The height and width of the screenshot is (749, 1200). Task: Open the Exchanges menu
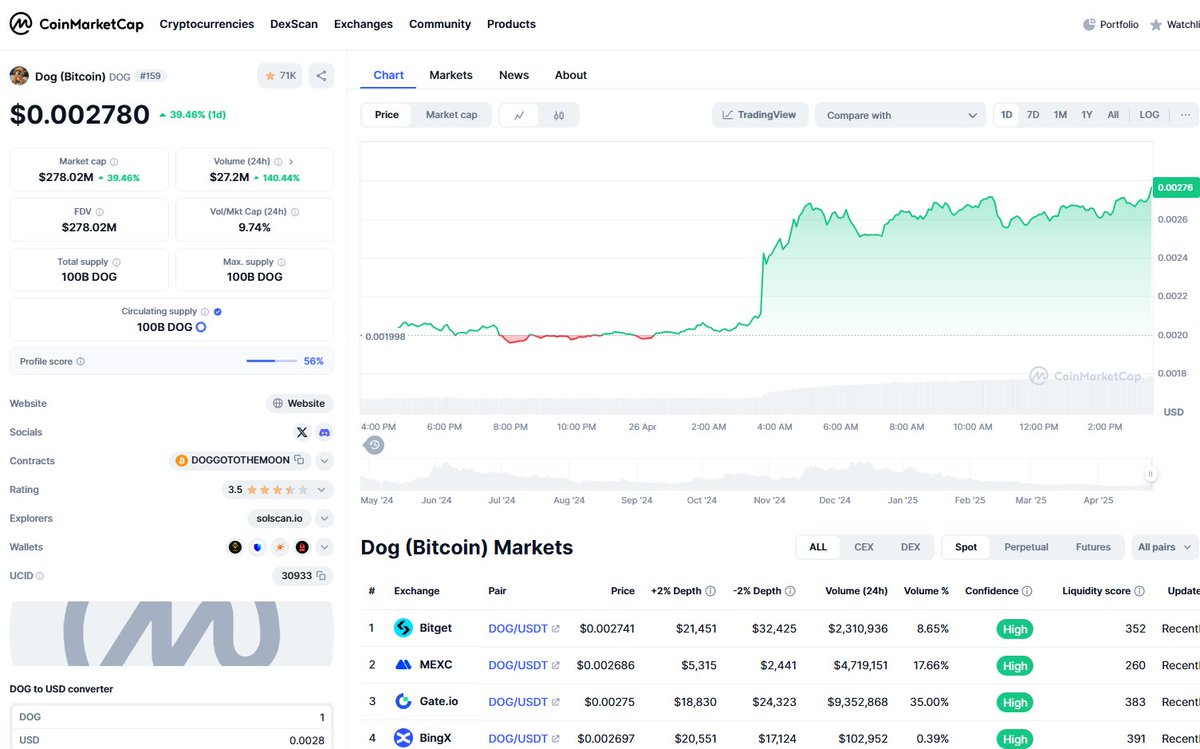click(363, 24)
